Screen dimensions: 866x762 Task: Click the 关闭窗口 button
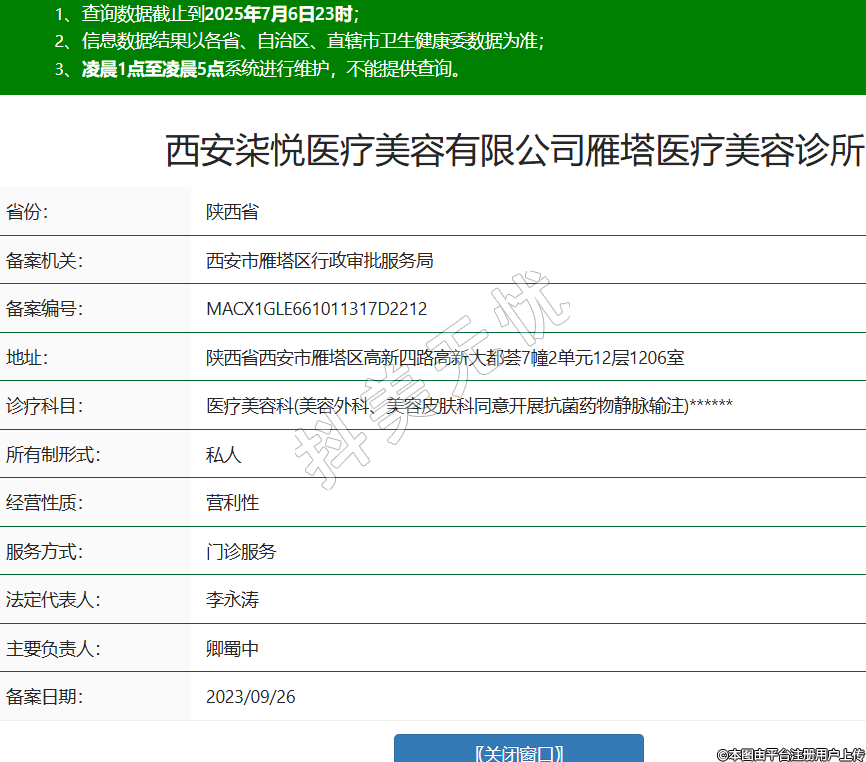coord(518,752)
